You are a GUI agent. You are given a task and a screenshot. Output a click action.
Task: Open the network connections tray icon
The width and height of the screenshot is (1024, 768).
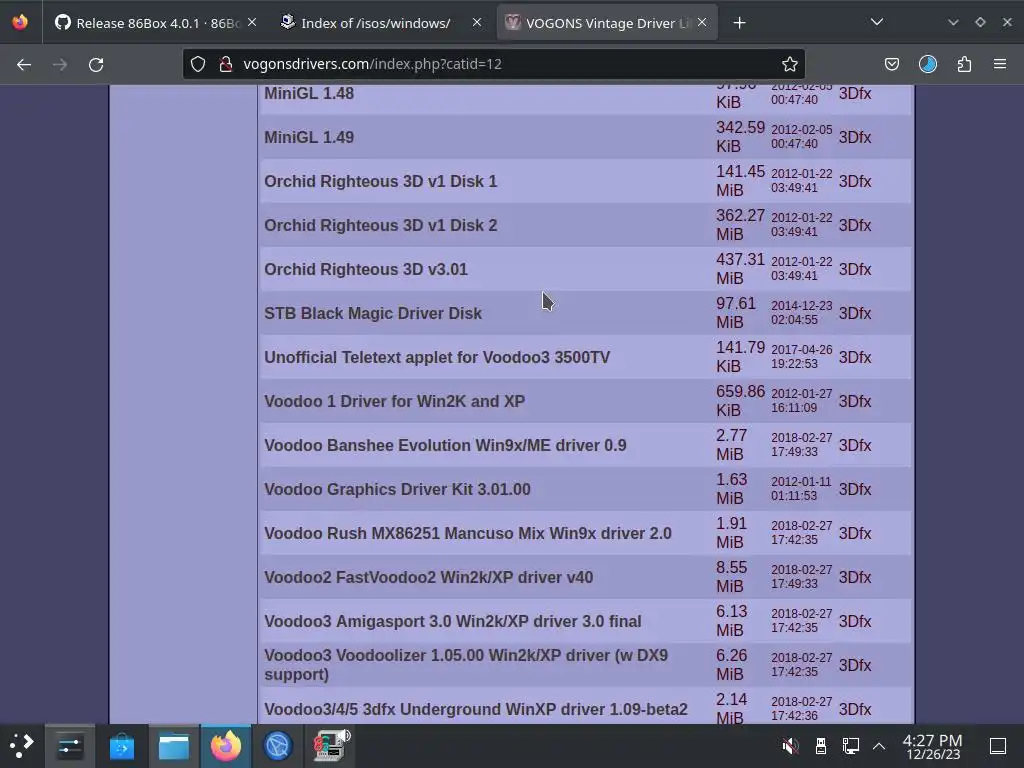(x=850, y=746)
